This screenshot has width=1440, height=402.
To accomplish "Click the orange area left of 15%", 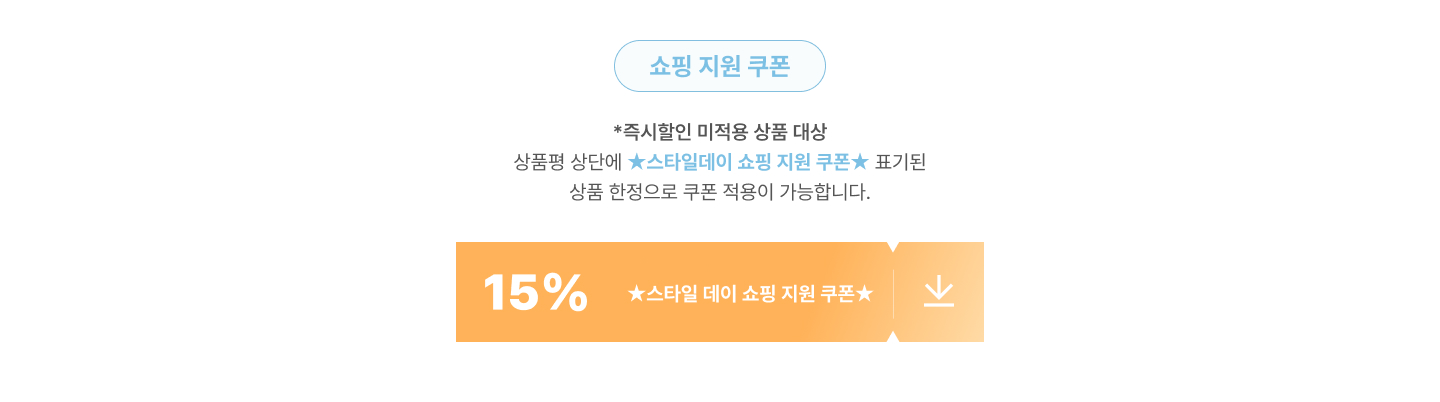I will pos(469,292).
